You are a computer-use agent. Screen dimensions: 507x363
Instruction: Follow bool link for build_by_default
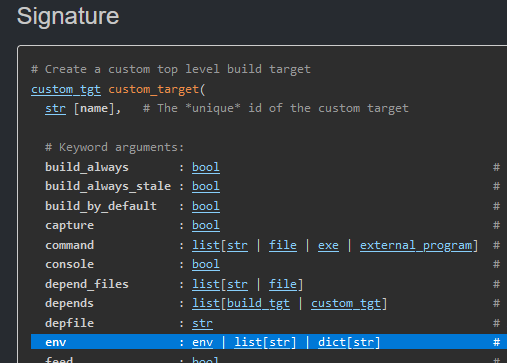pyautogui.click(x=206, y=206)
